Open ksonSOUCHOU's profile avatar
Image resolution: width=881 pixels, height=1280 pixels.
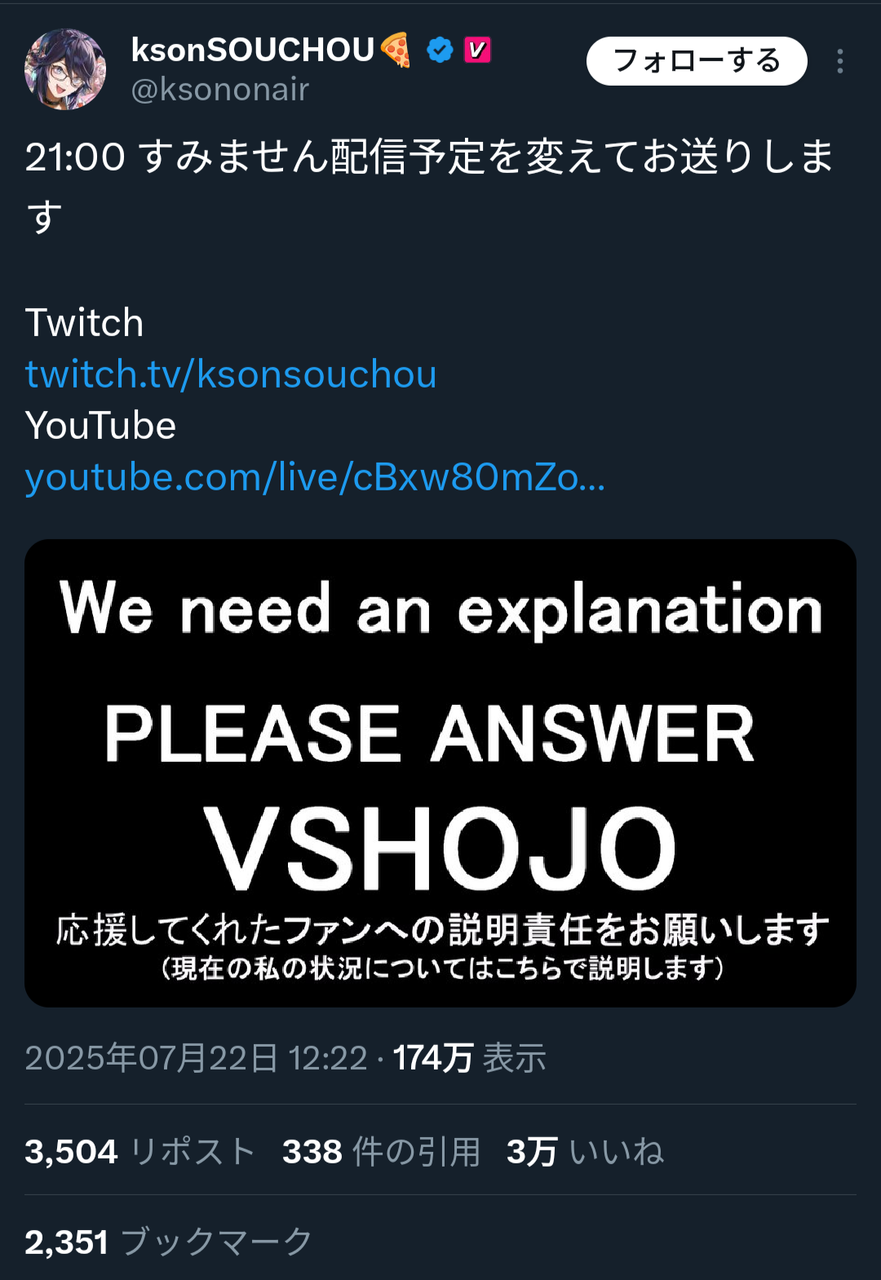[x=65, y=69]
